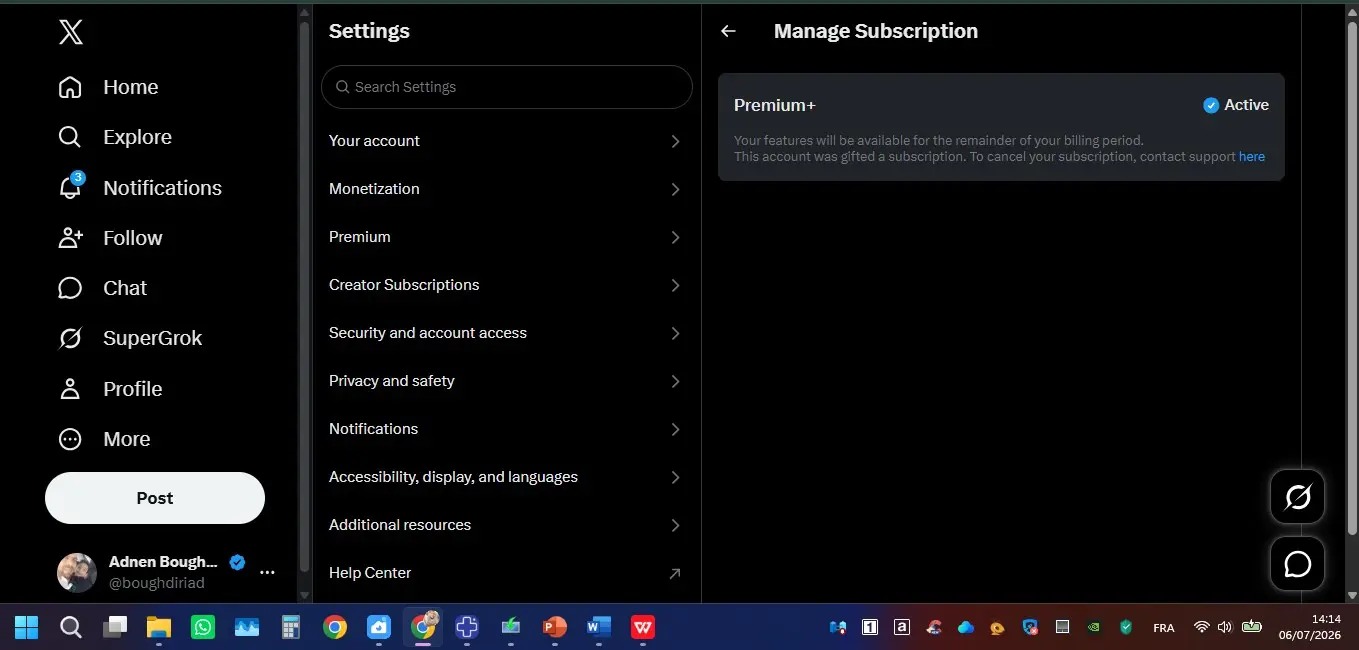Select Security and account access item

506,333
